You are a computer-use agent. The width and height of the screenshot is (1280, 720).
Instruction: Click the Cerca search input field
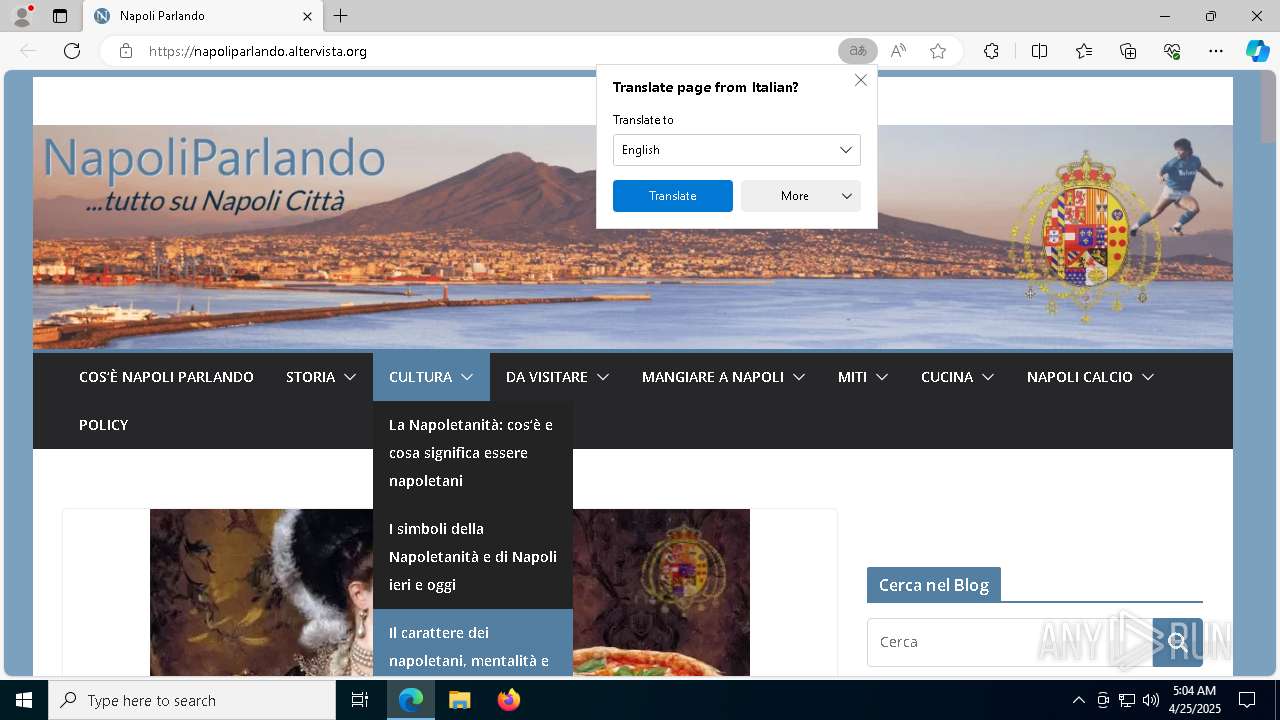1010,642
